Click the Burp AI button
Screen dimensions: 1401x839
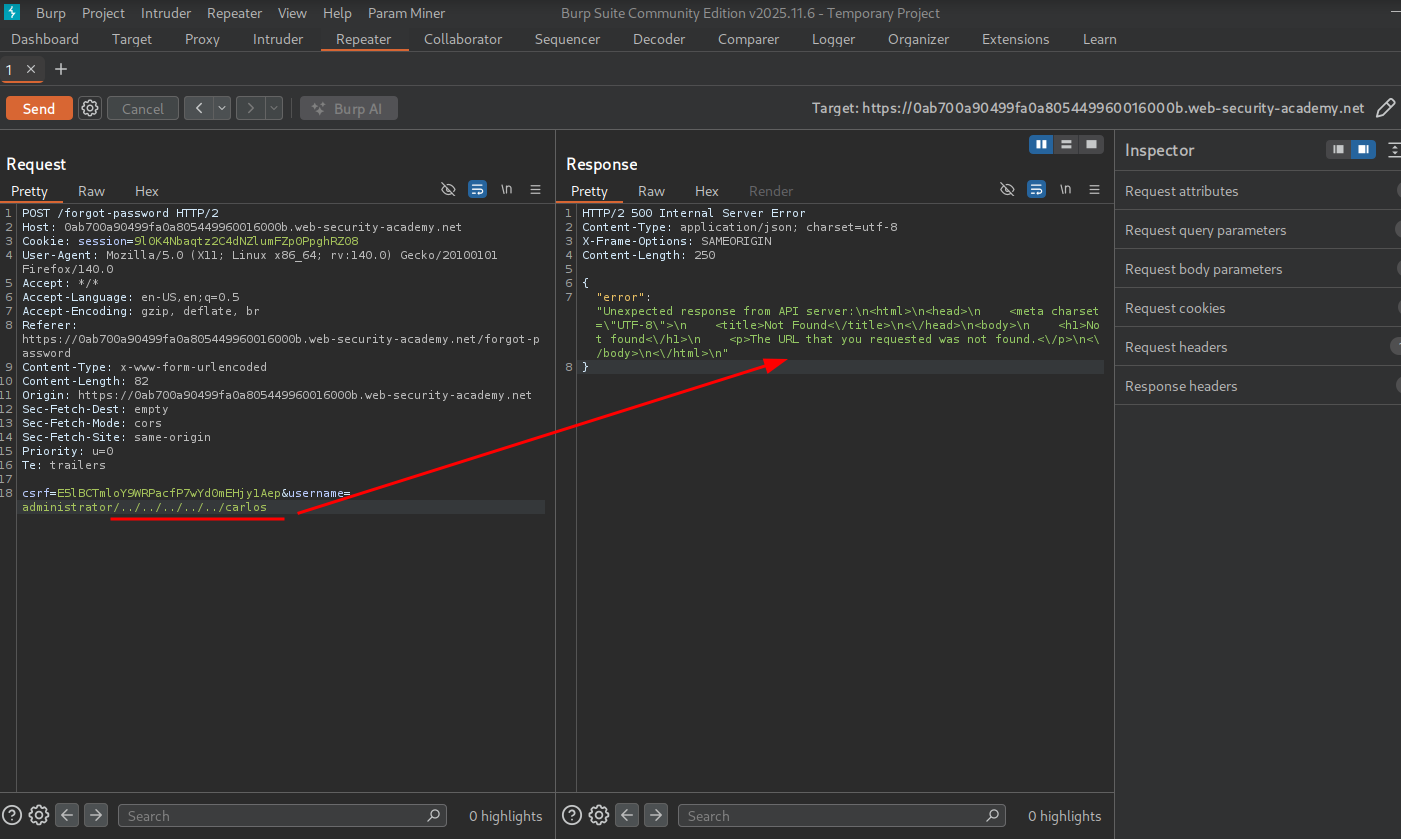pos(349,108)
